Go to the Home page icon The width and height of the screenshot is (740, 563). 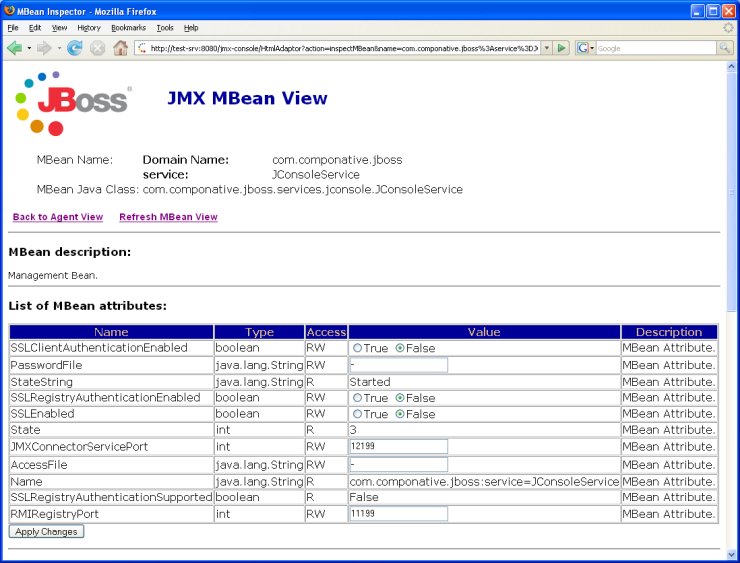[x=120, y=48]
